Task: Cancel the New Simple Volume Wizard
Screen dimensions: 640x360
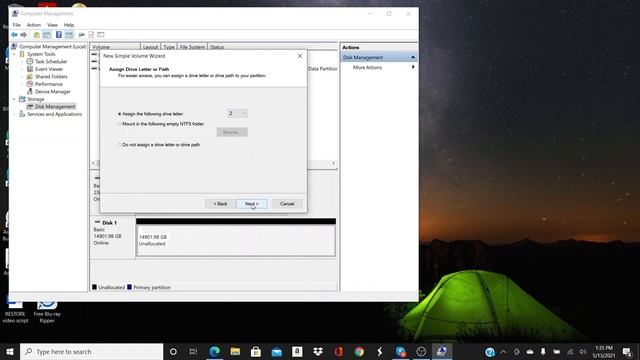Action: (287, 204)
